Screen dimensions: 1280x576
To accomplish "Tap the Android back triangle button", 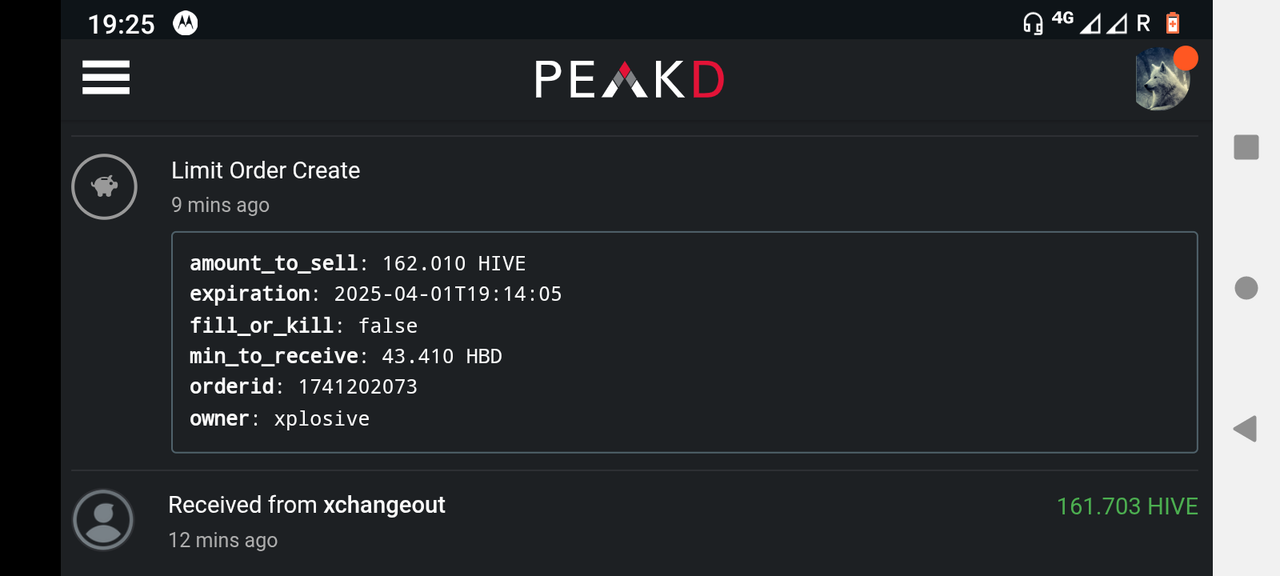I will pyautogui.click(x=1245, y=429).
